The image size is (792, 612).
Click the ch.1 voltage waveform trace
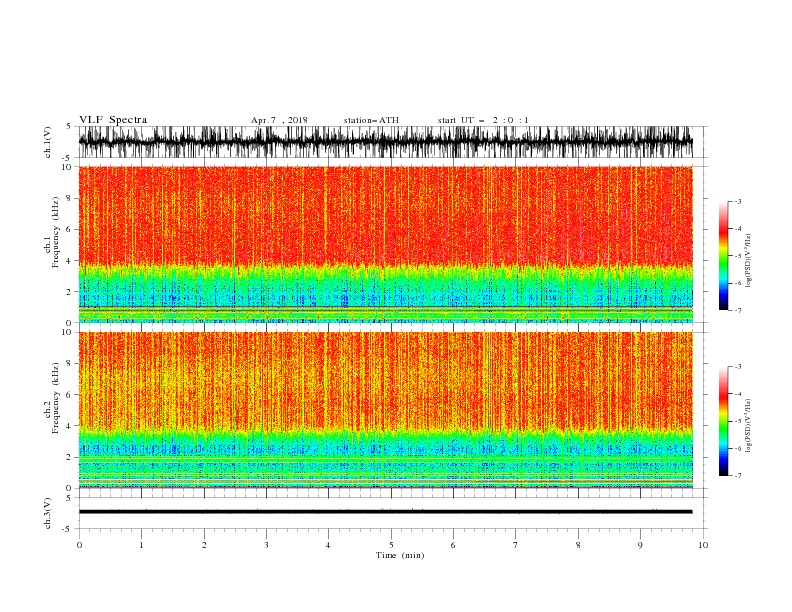click(385, 142)
